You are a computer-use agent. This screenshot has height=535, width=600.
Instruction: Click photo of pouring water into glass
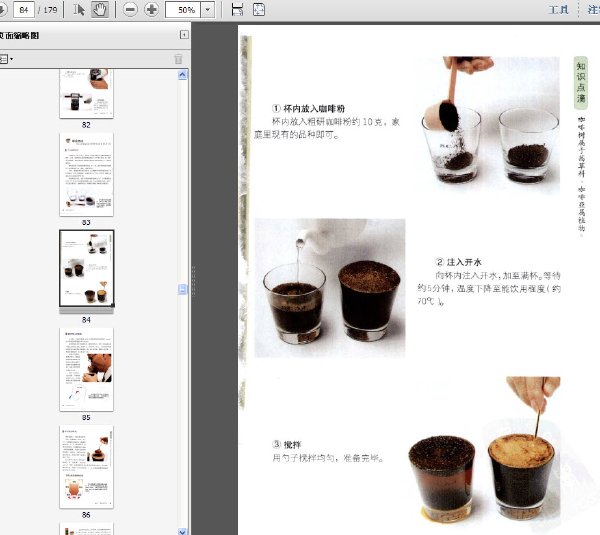[x=330, y=288]
